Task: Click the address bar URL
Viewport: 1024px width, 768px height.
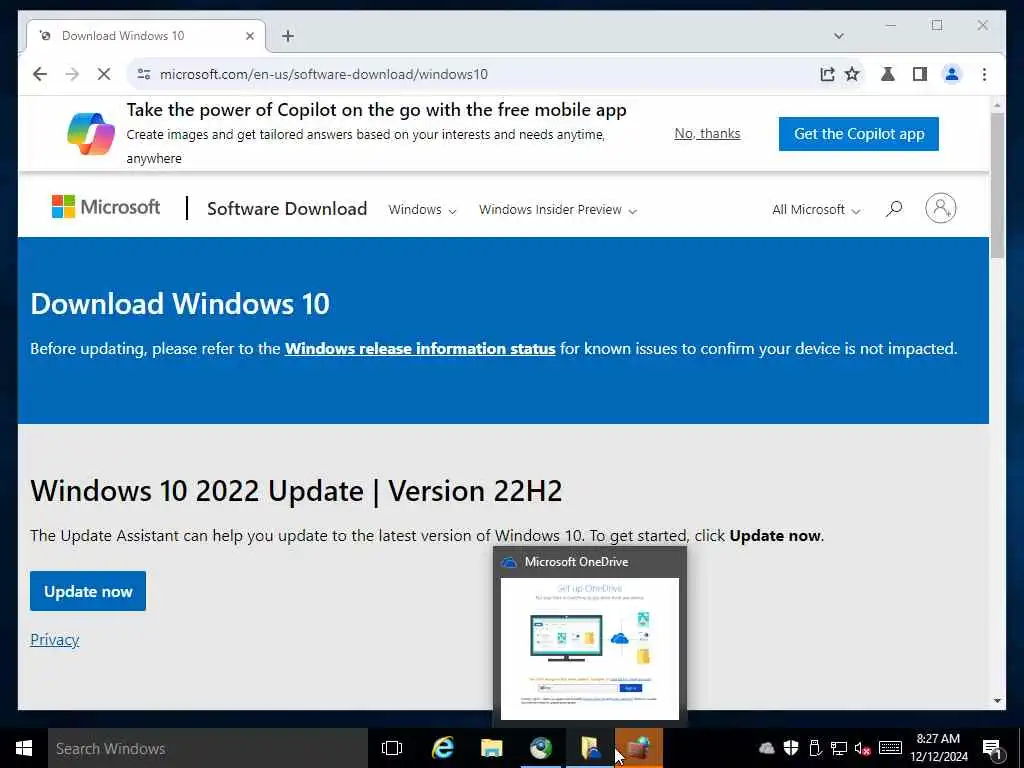Action: (x=324, y=74)
